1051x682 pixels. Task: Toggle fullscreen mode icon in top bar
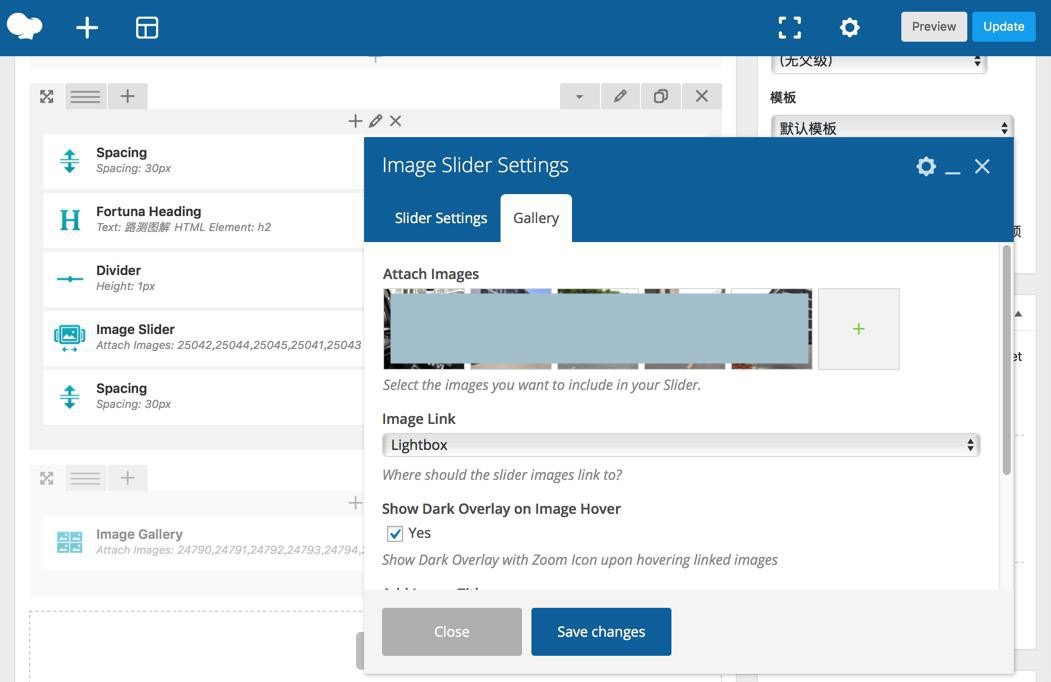(790, 28)
